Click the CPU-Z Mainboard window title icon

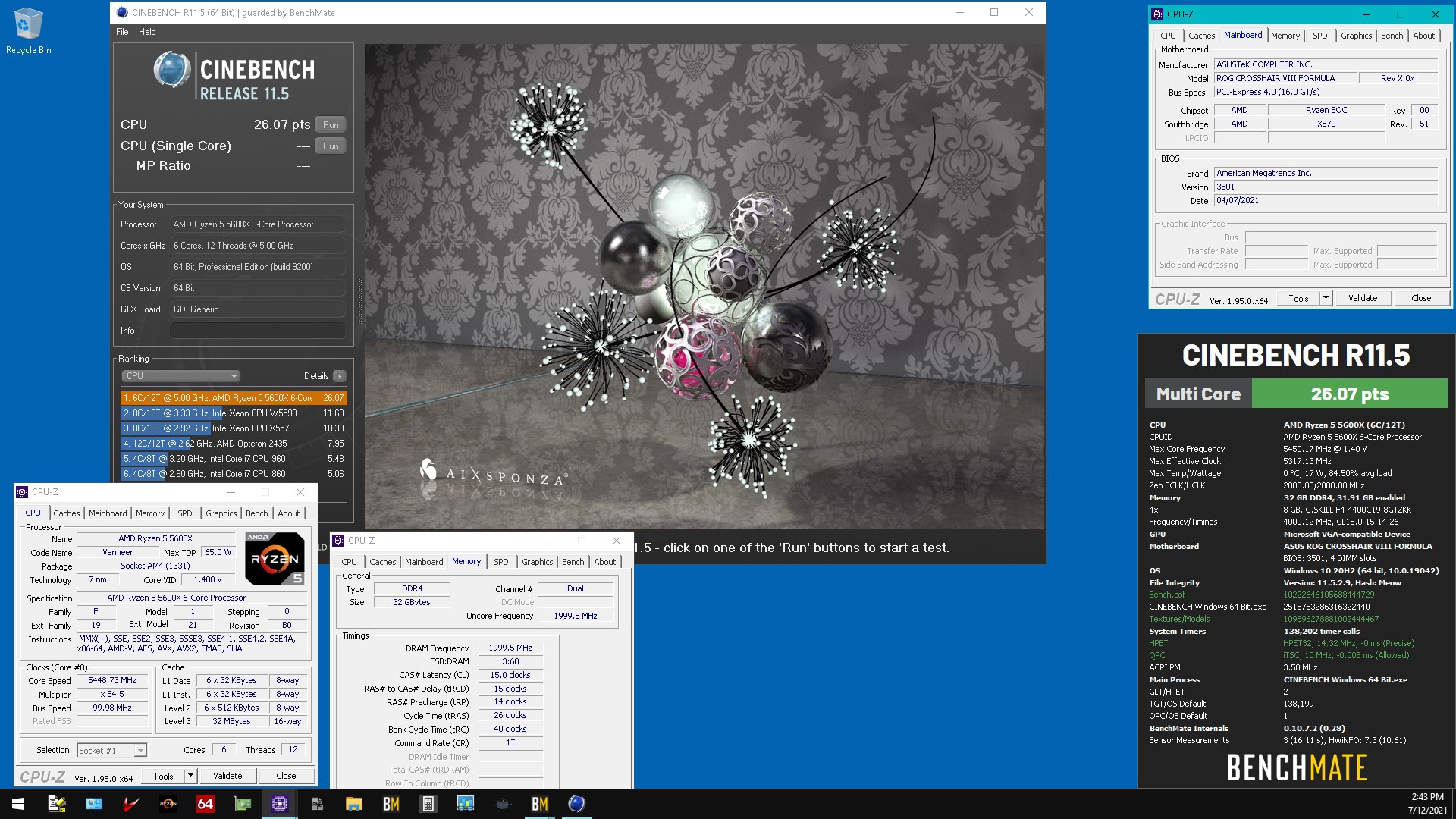point(1157,14)
